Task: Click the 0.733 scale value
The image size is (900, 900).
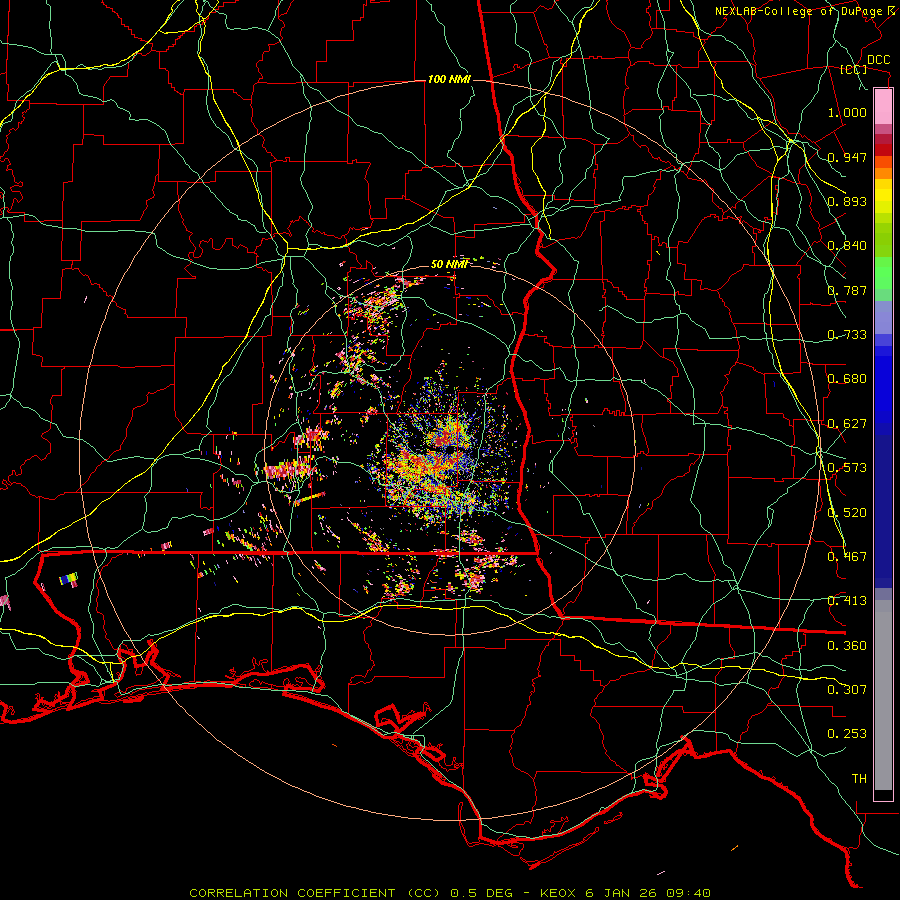Action: (847, 335)
